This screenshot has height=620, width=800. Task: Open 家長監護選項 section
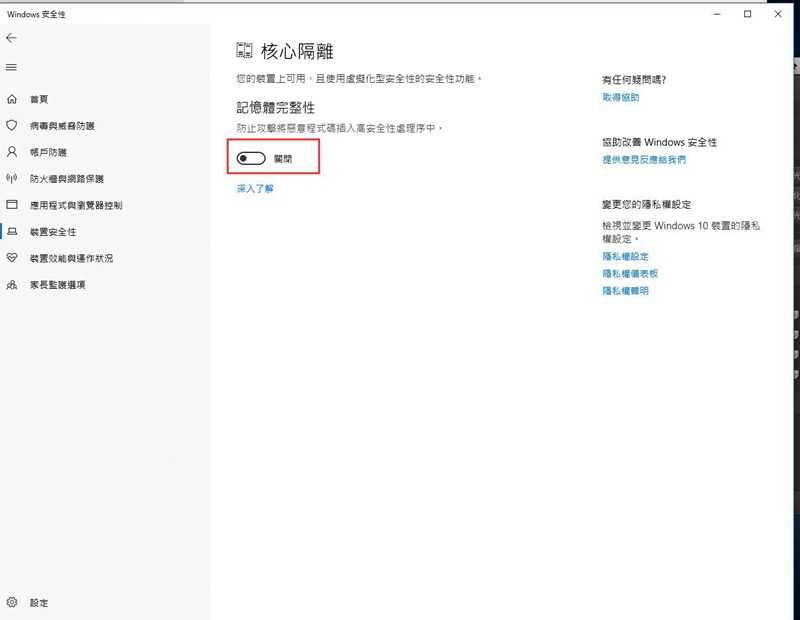[58, 285]
